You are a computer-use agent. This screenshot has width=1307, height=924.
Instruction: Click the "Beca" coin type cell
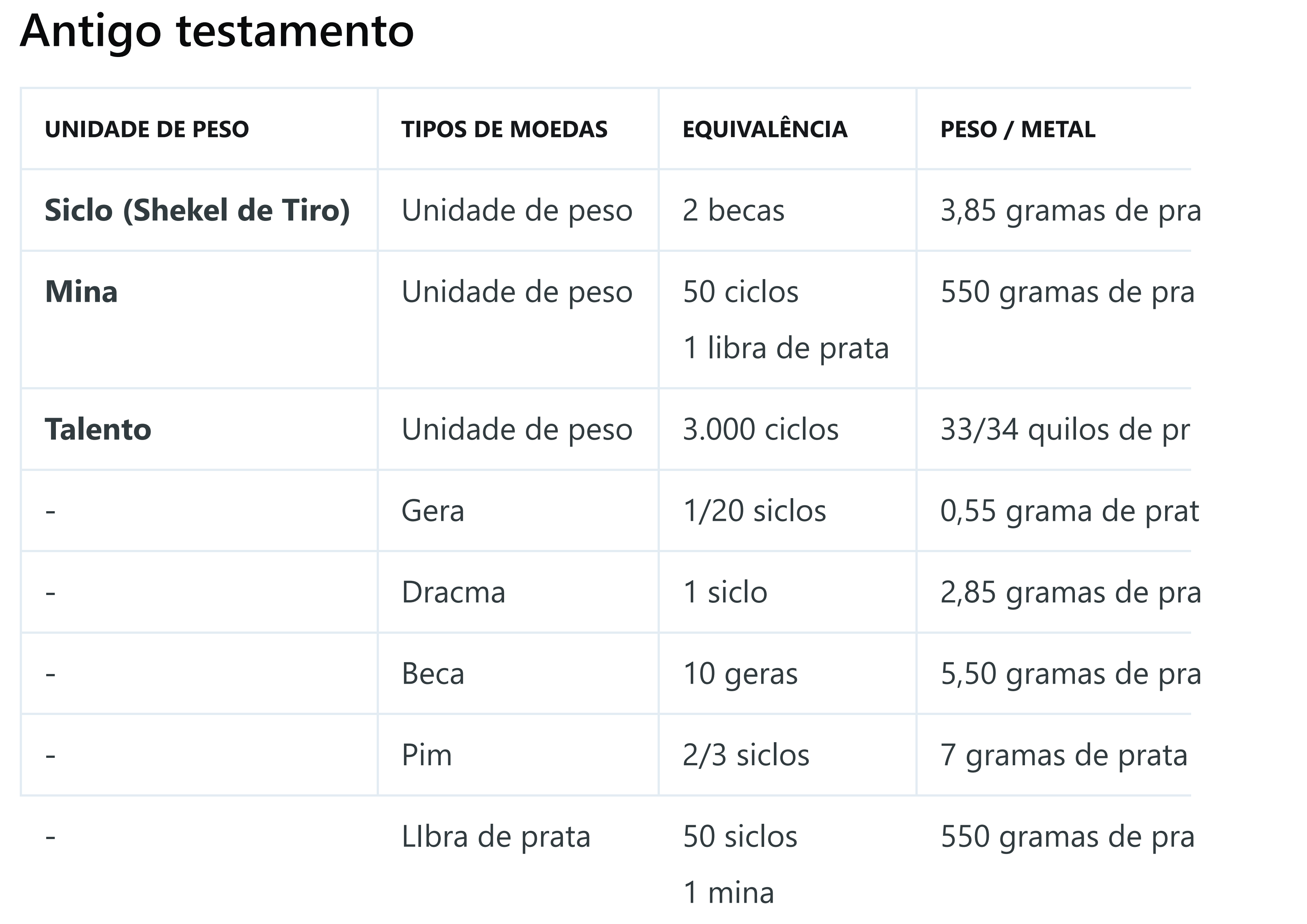[x=433, y=674]
